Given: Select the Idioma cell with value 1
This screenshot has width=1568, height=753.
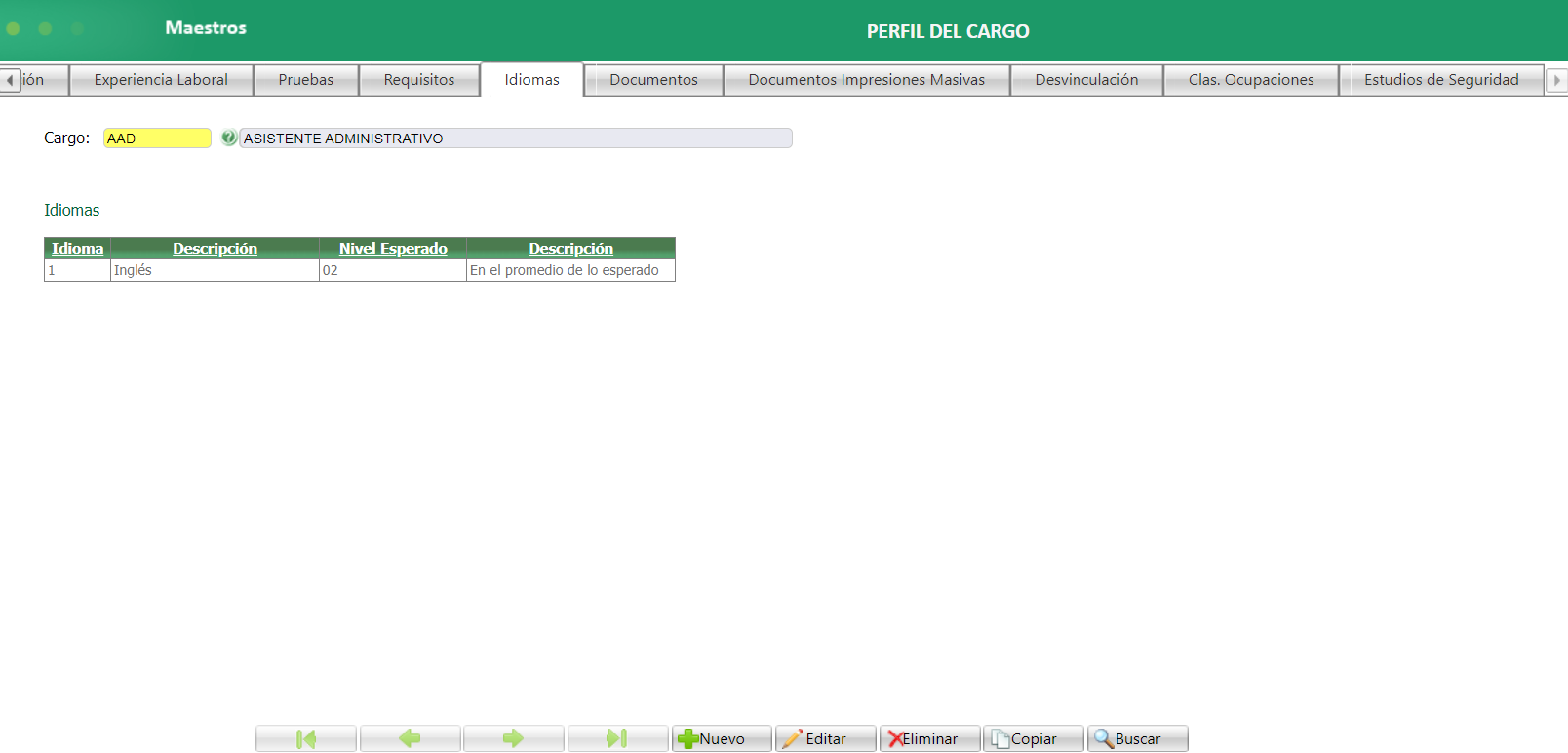Looking at the screenshot, I should (x=77, y=270).
